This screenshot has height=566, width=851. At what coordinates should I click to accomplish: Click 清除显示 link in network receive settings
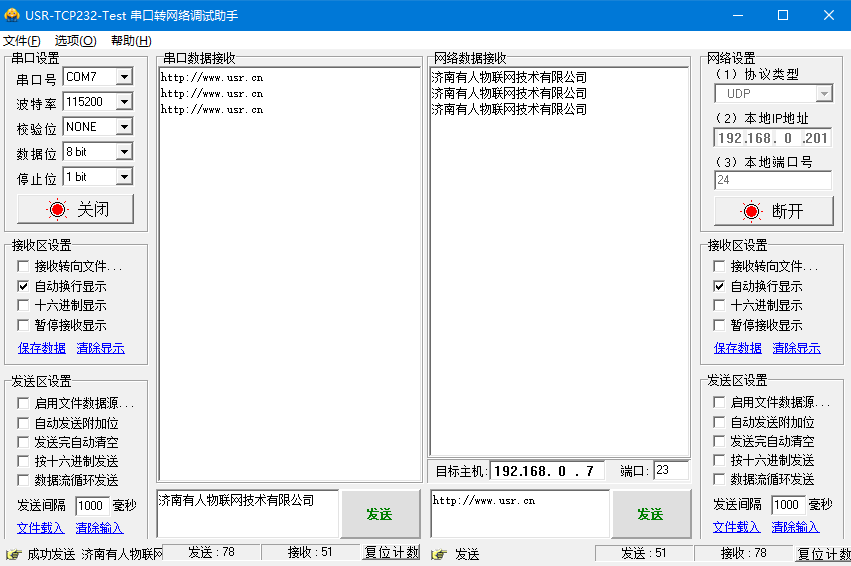(x=796, y=348)
